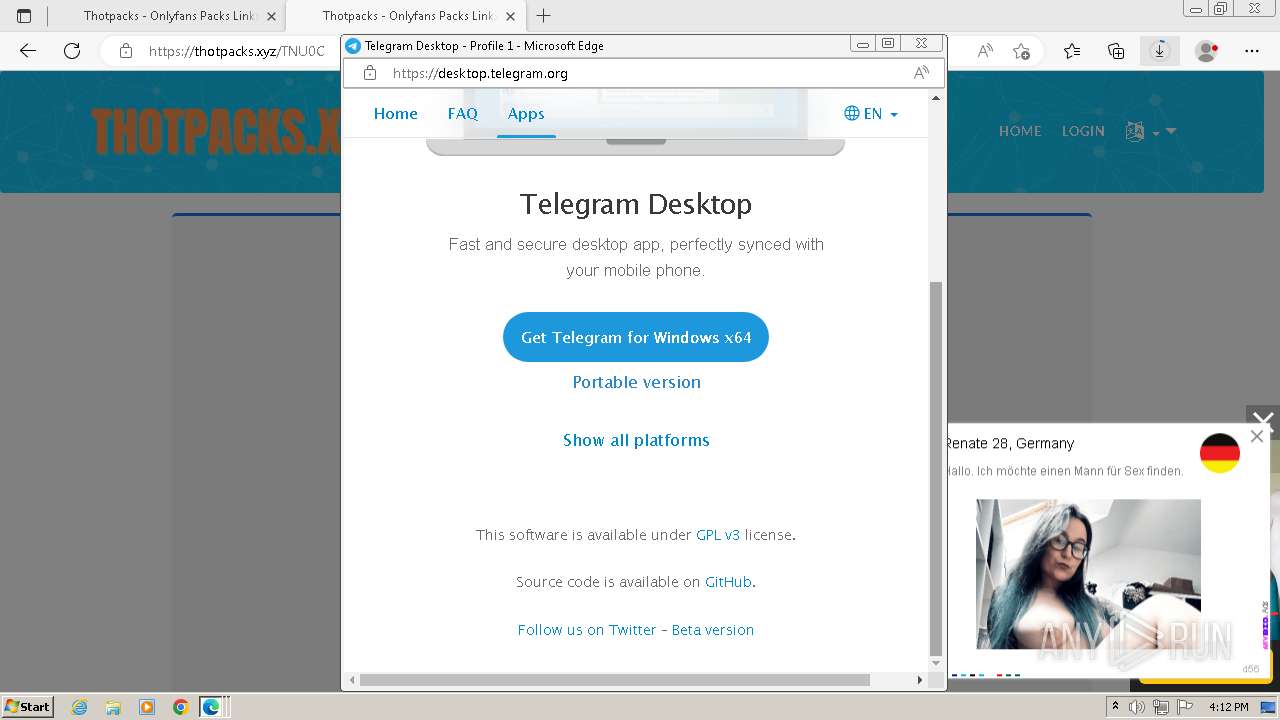
Task: Click the thotpacks.xyz address bar
Action: 237,51
